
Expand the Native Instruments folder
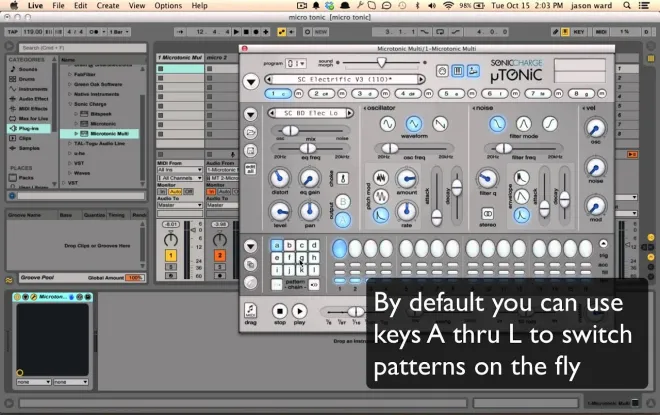pos(70,94)
